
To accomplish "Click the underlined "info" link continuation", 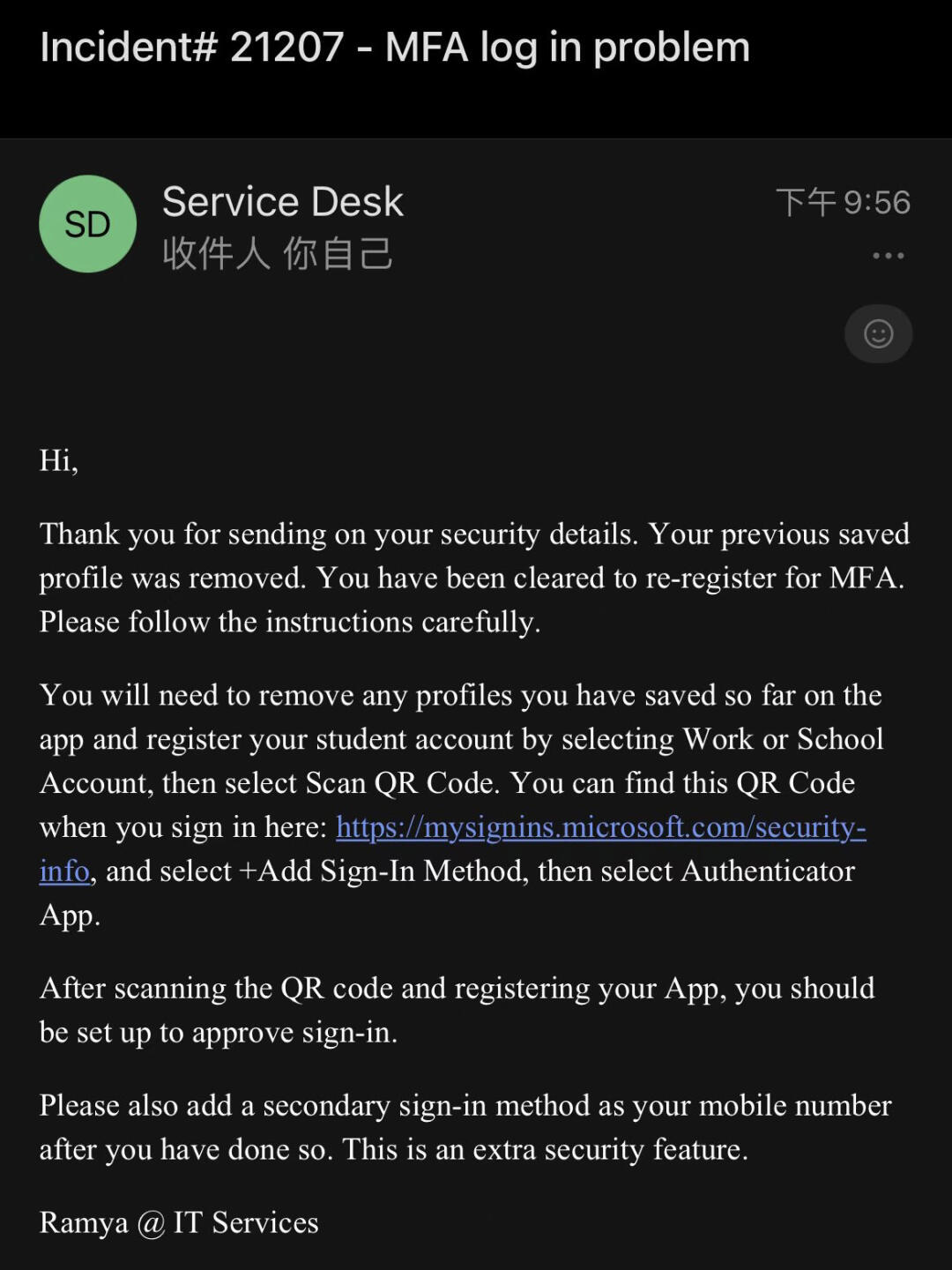I will pyautogui.click(x=64, y=871).
